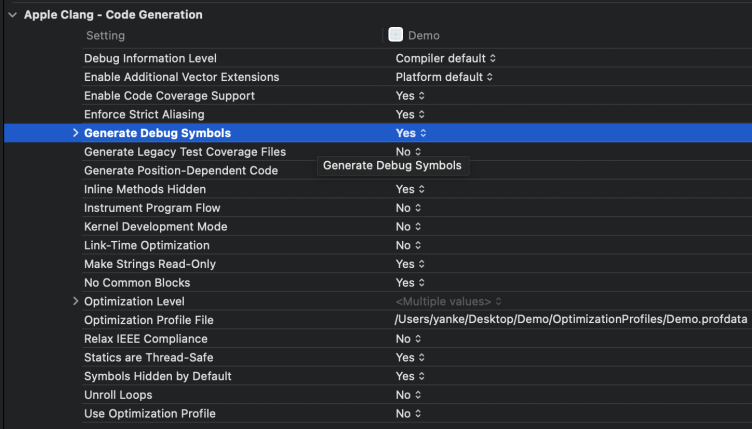Open Kernel Development Mode value popup
752x429 pixels.
[408, 227]
